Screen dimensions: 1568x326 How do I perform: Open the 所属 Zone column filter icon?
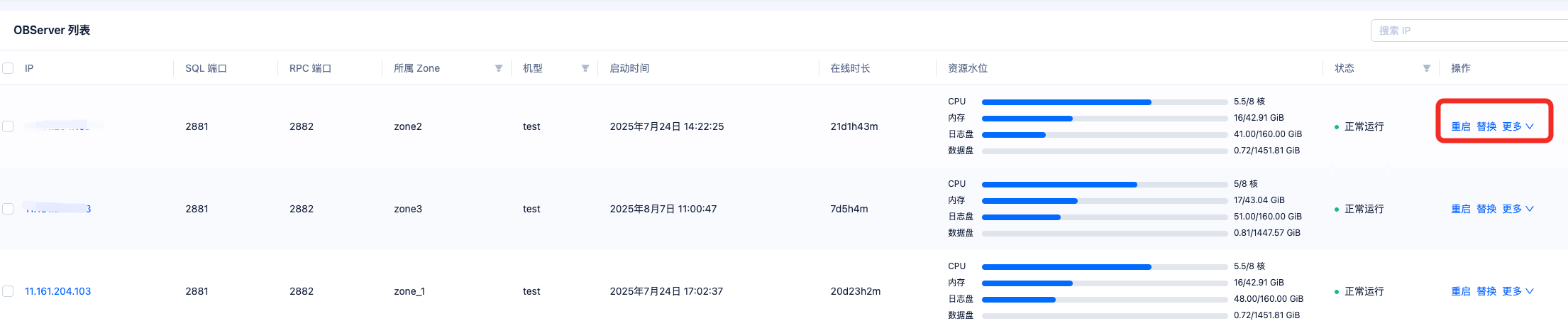coord(499,68)
